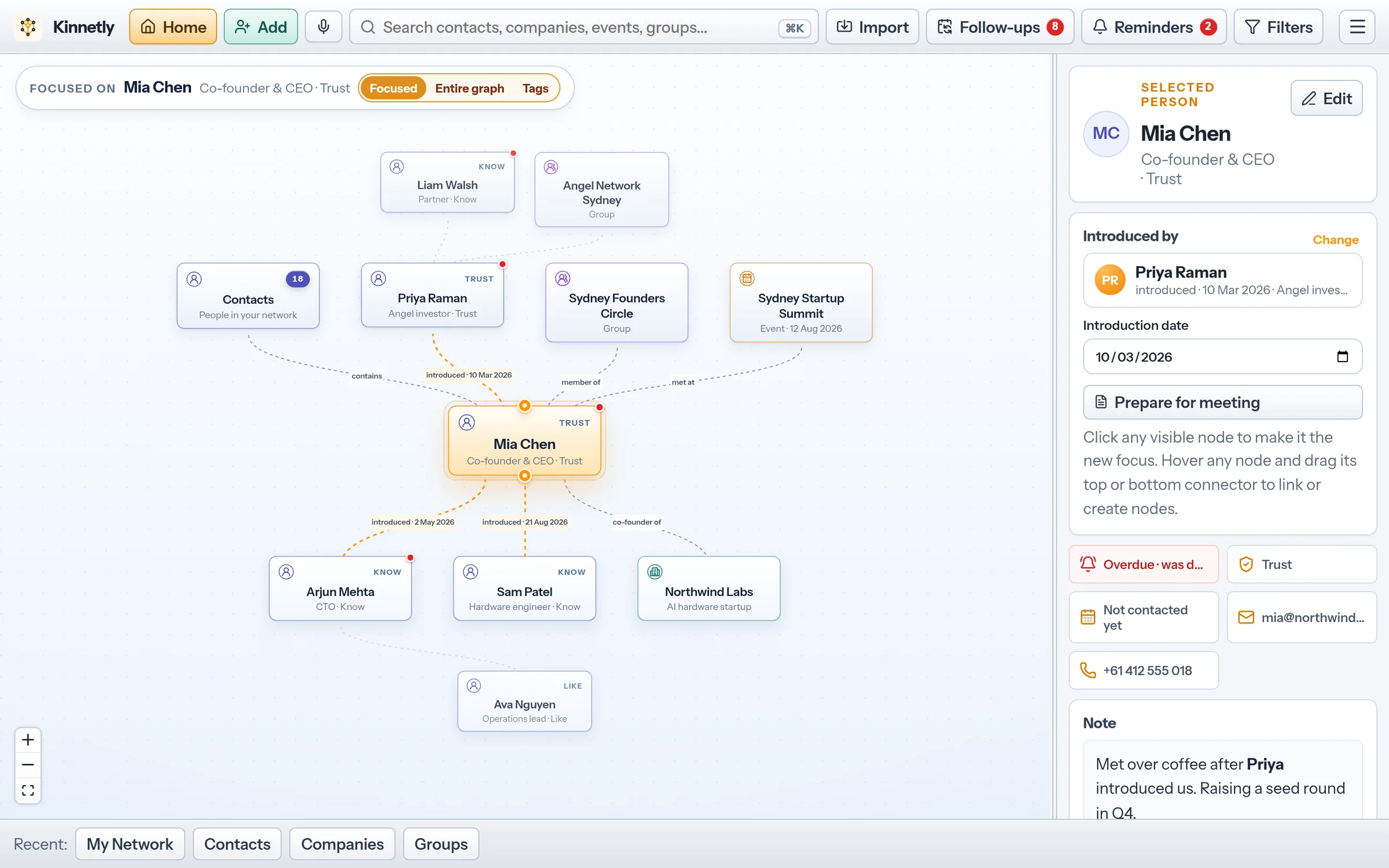This screenshot has width=1389, height=868.
Task: Open the Filters panel
Action: pyautogui.click(x=1278, y=27)
